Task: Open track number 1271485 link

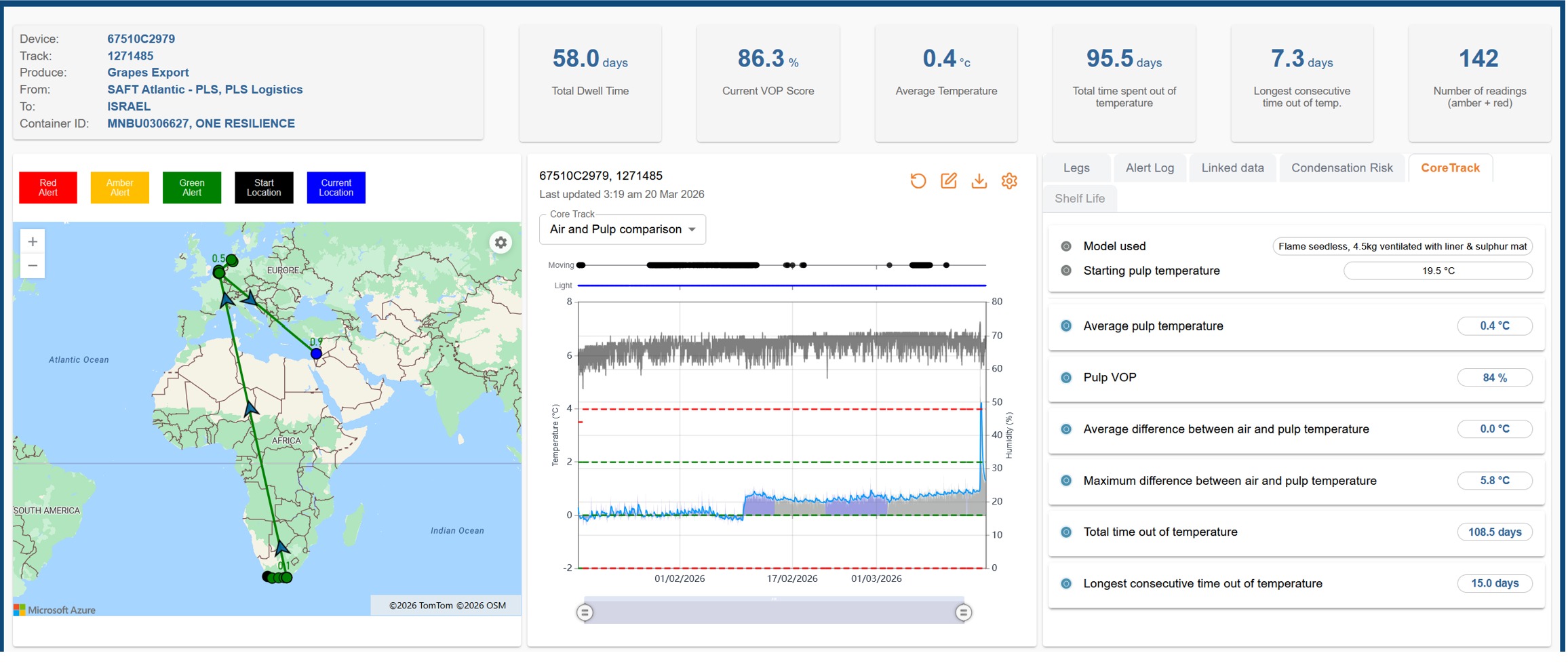Action: click(130, 56)
